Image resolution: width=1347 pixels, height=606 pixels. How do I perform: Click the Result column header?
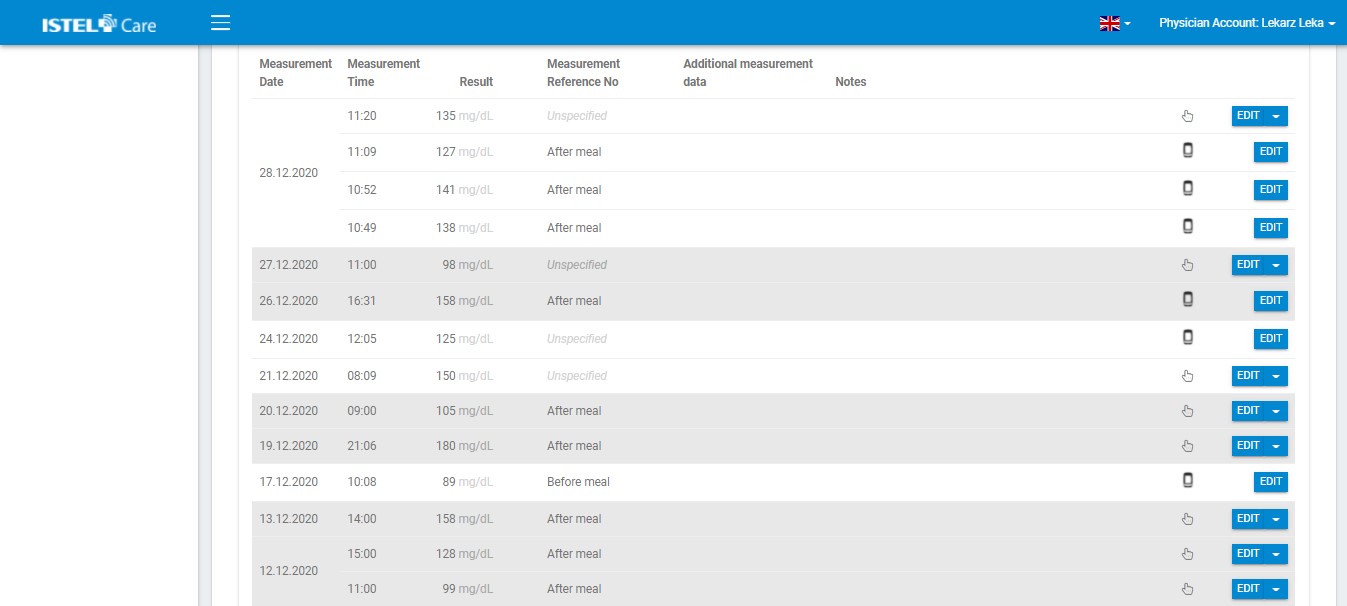[x=476, y=82]
